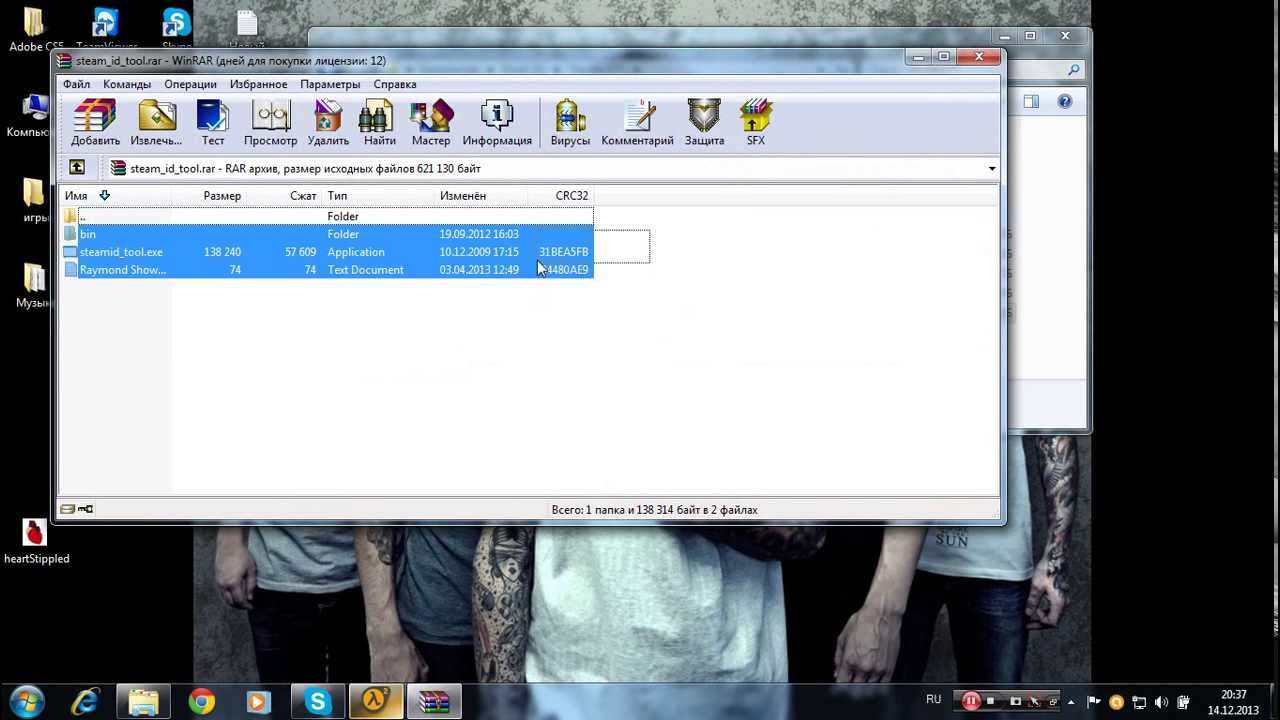Image resolution: width=1280 pixels, height=720 pixels.
Task: Sort by Тип column header
Action: (379, 195)
